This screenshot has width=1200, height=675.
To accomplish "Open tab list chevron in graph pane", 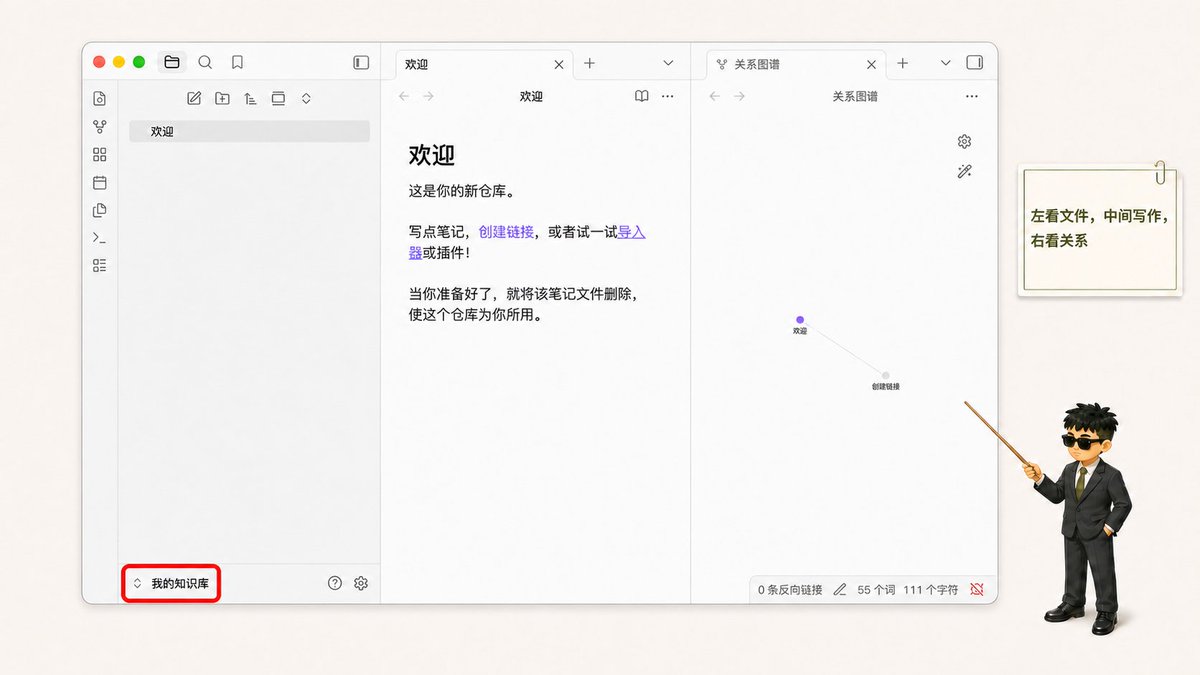I will pos(946,63).
